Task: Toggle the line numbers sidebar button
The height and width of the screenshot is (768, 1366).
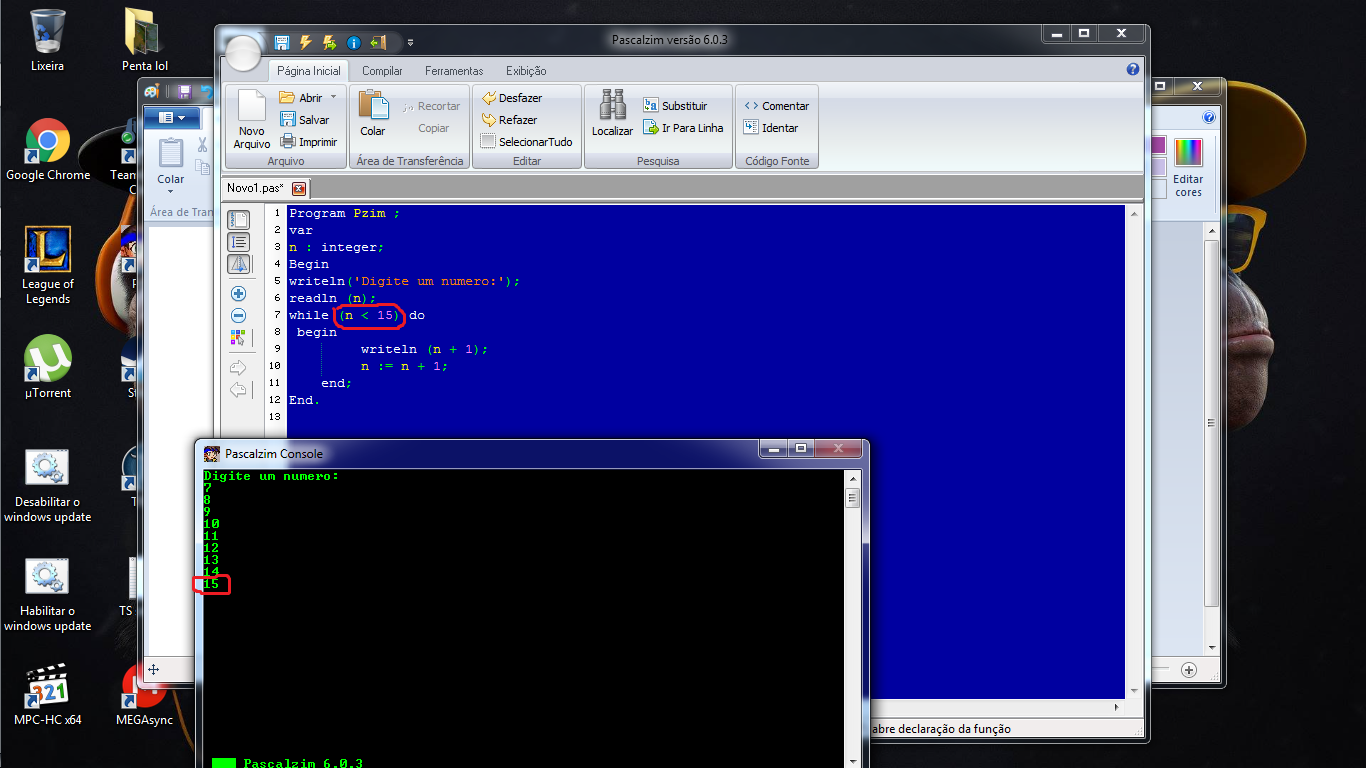Action: [238, 242]
